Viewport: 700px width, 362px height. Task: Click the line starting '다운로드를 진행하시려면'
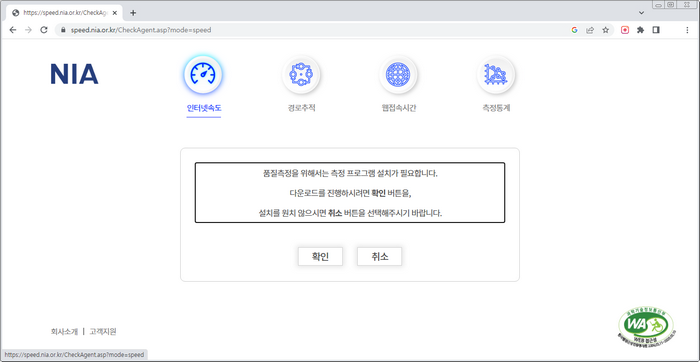(350, 193)
